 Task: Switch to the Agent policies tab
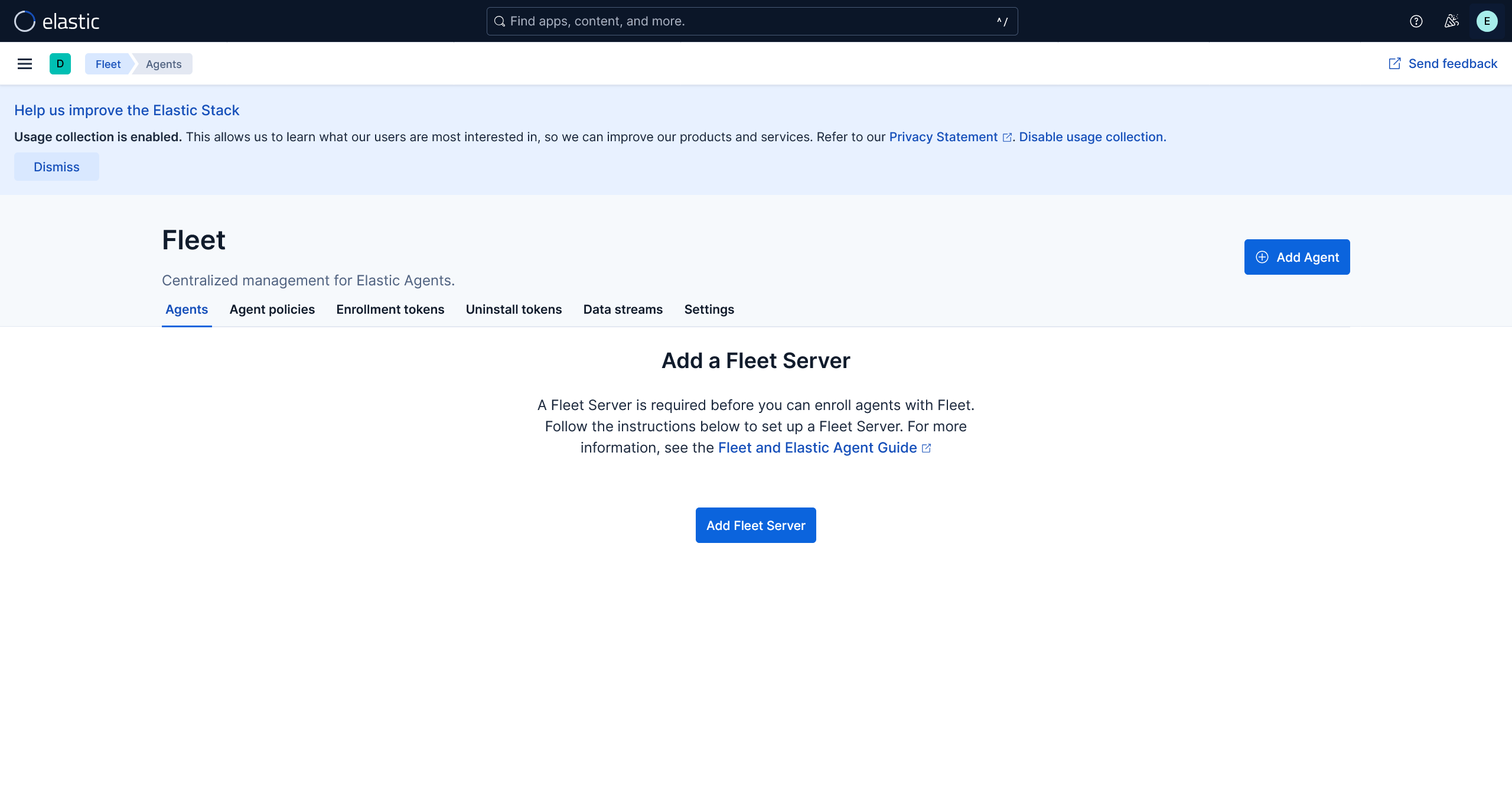tap(272, 310)
